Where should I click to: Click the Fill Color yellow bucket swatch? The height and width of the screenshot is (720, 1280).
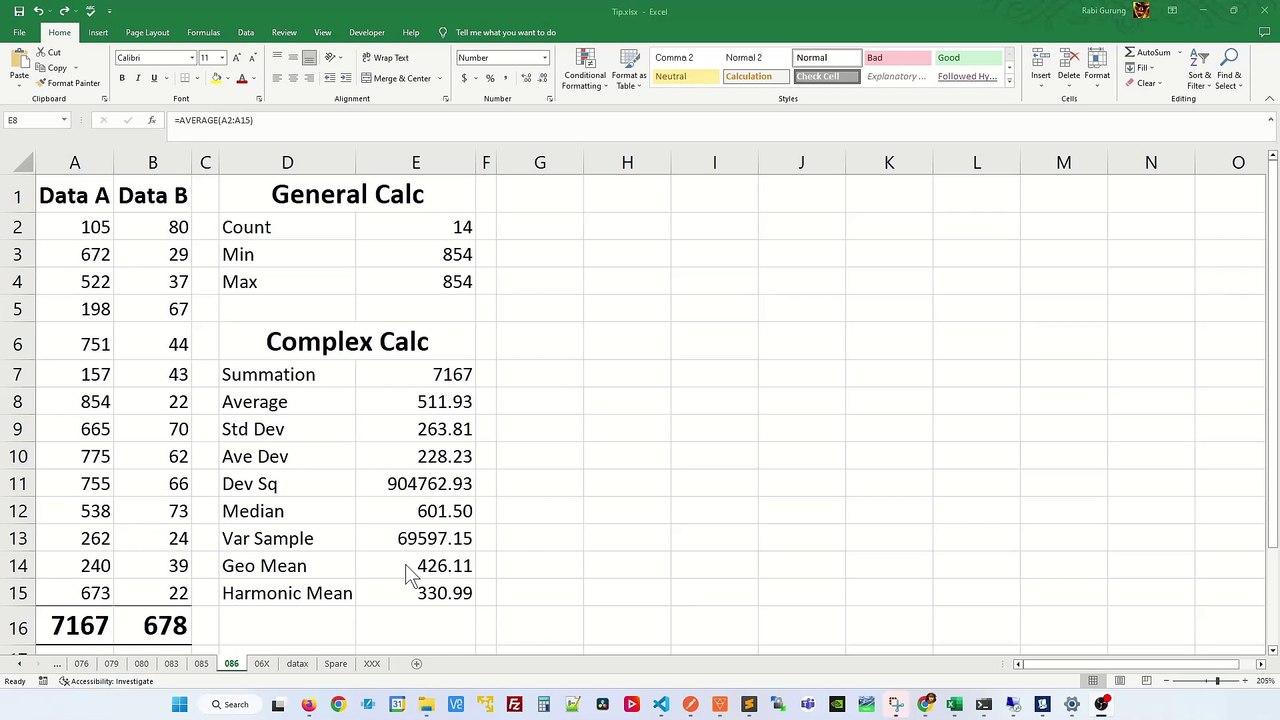216,78
